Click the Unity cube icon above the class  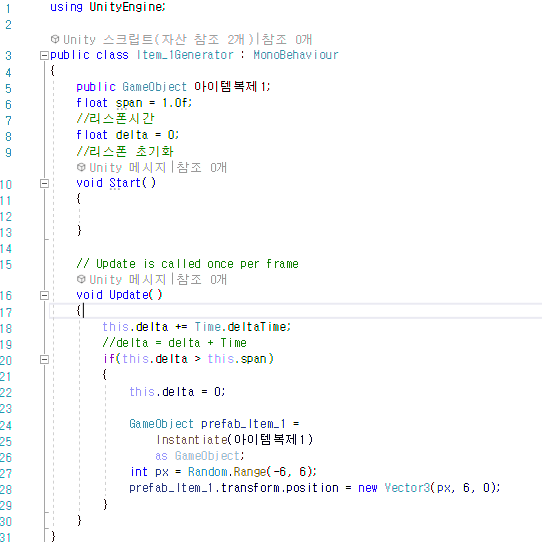tap(55, 39)
